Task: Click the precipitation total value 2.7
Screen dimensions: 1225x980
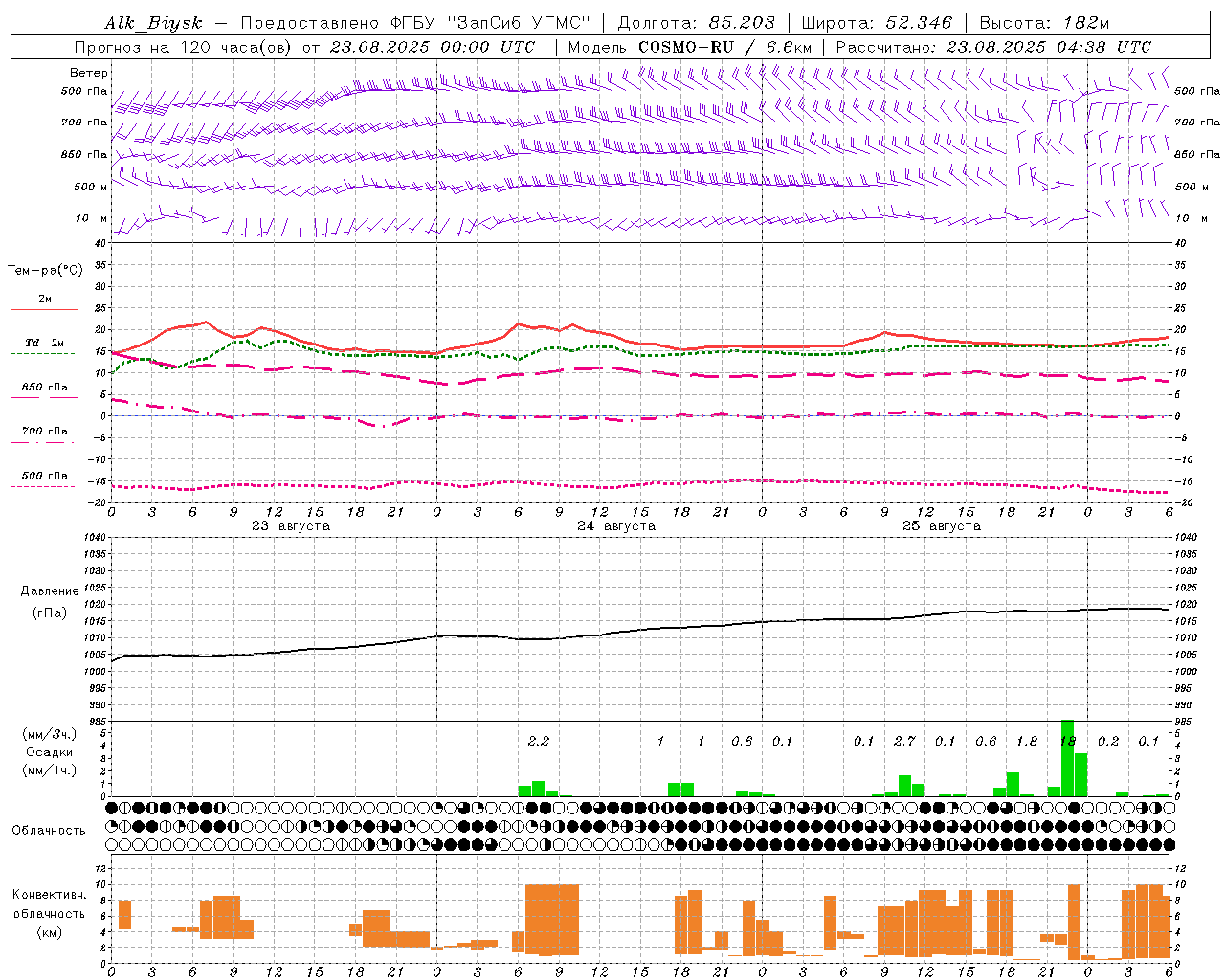Action: point(904,741)
